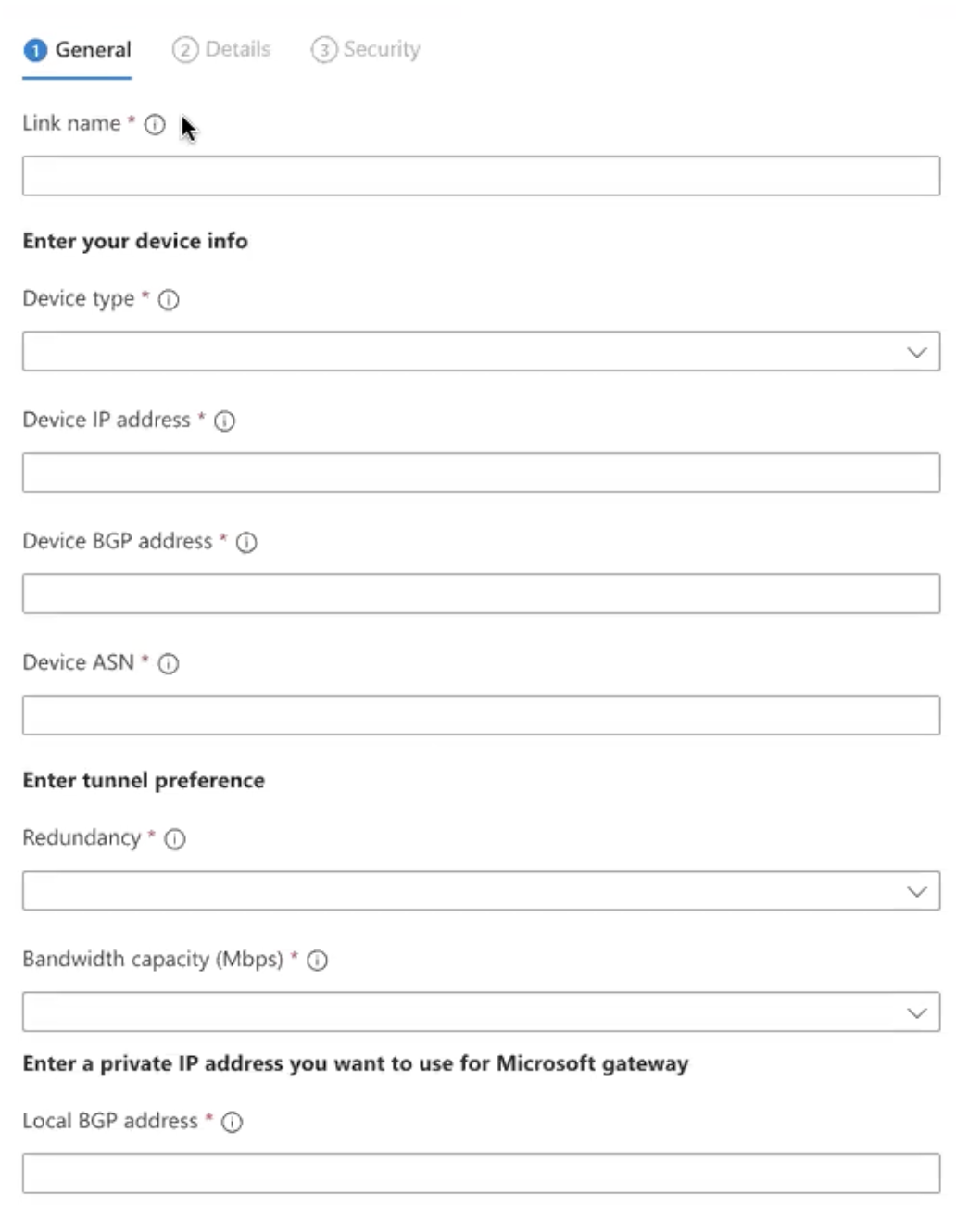
Task: Open the Device BGP address info icon
Action: pyautogui.click(x=246, y=543)
